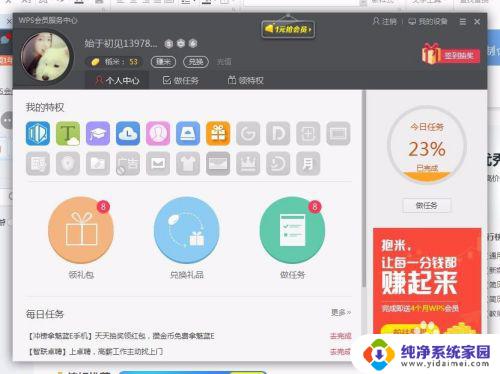The height and width of the screenshot is (374, 500).
Task: Click the second badge beside the username
Action: pos(181,43)
